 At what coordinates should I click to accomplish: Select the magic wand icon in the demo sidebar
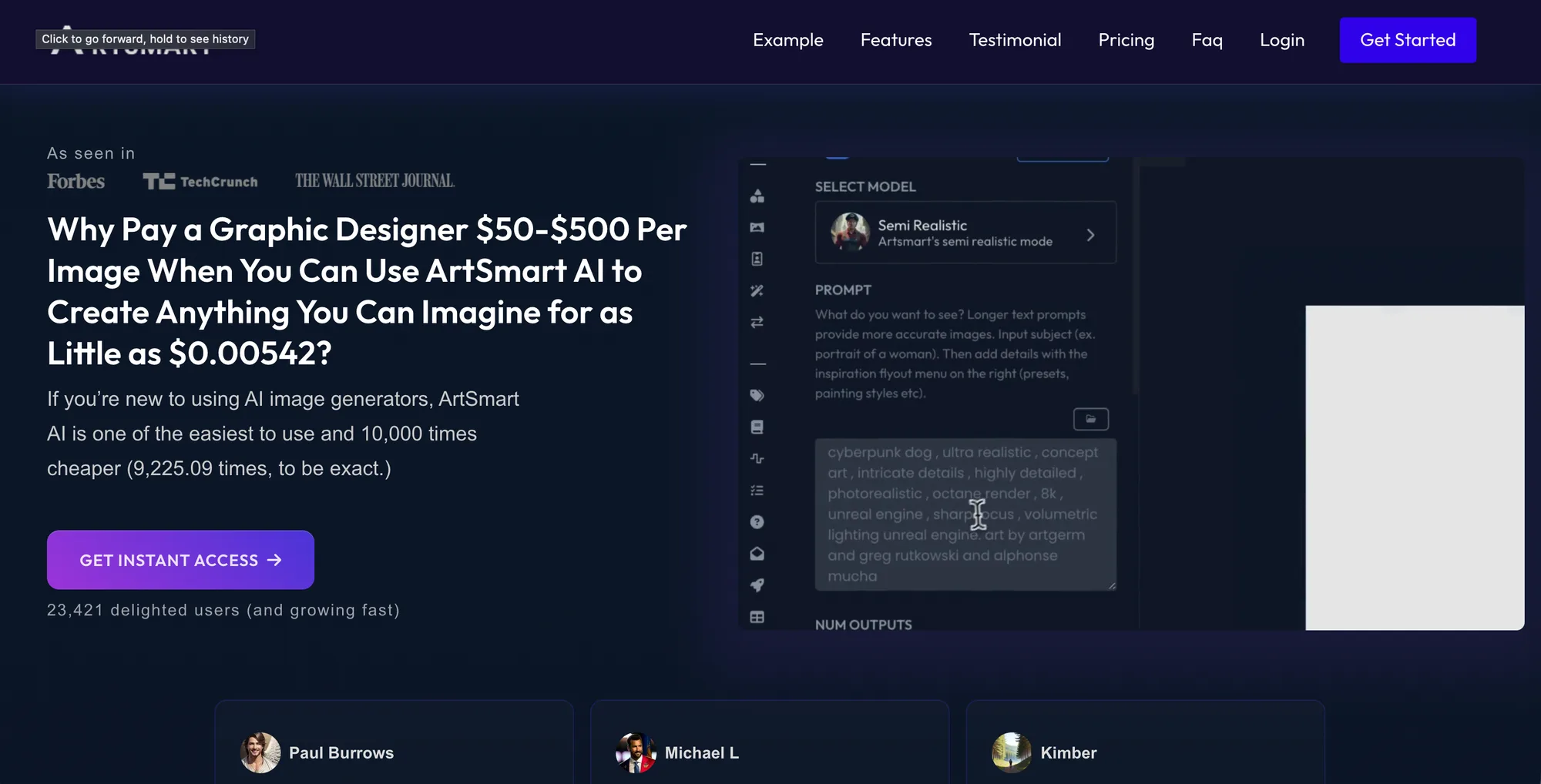click(x=757, y=290)
